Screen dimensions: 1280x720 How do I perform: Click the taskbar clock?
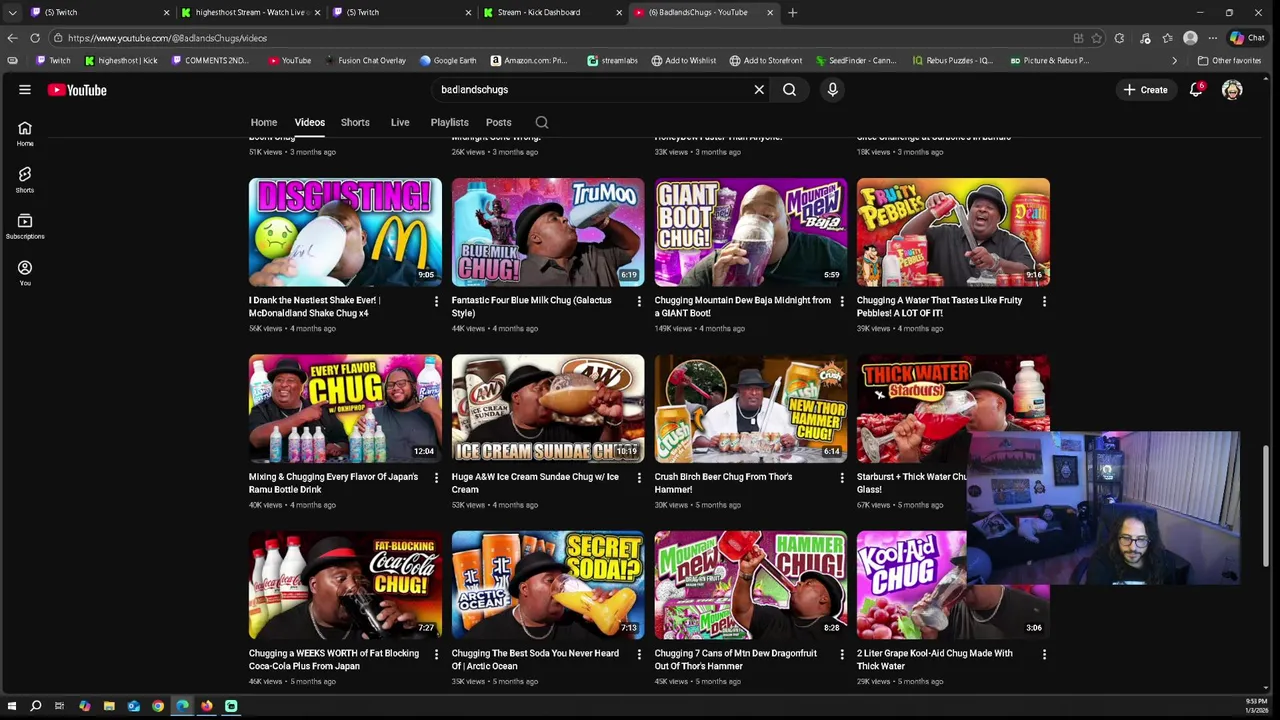pyautogui.click(x=1256, y=705)
